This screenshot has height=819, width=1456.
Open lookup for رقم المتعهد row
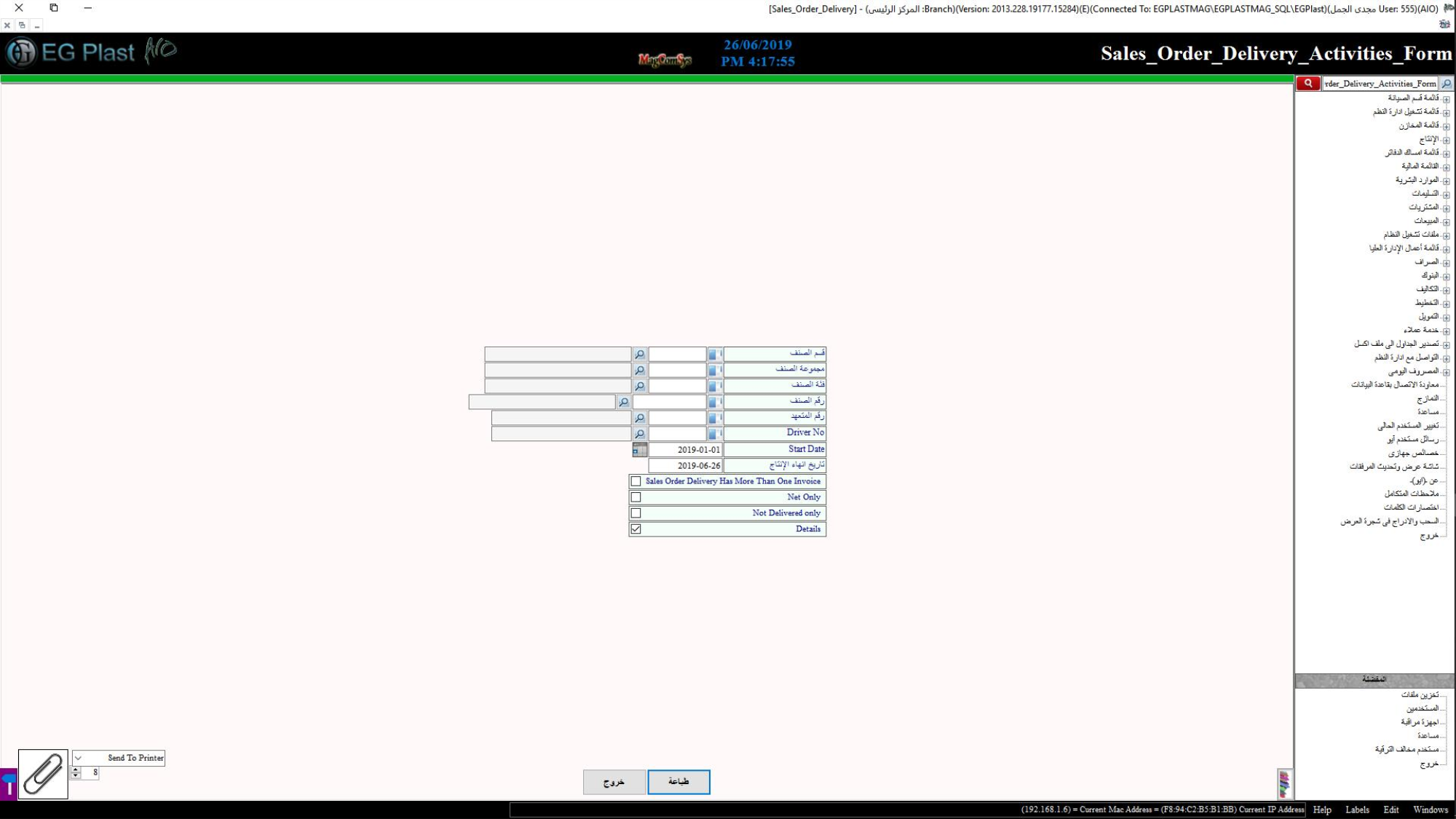click(640, 418)
